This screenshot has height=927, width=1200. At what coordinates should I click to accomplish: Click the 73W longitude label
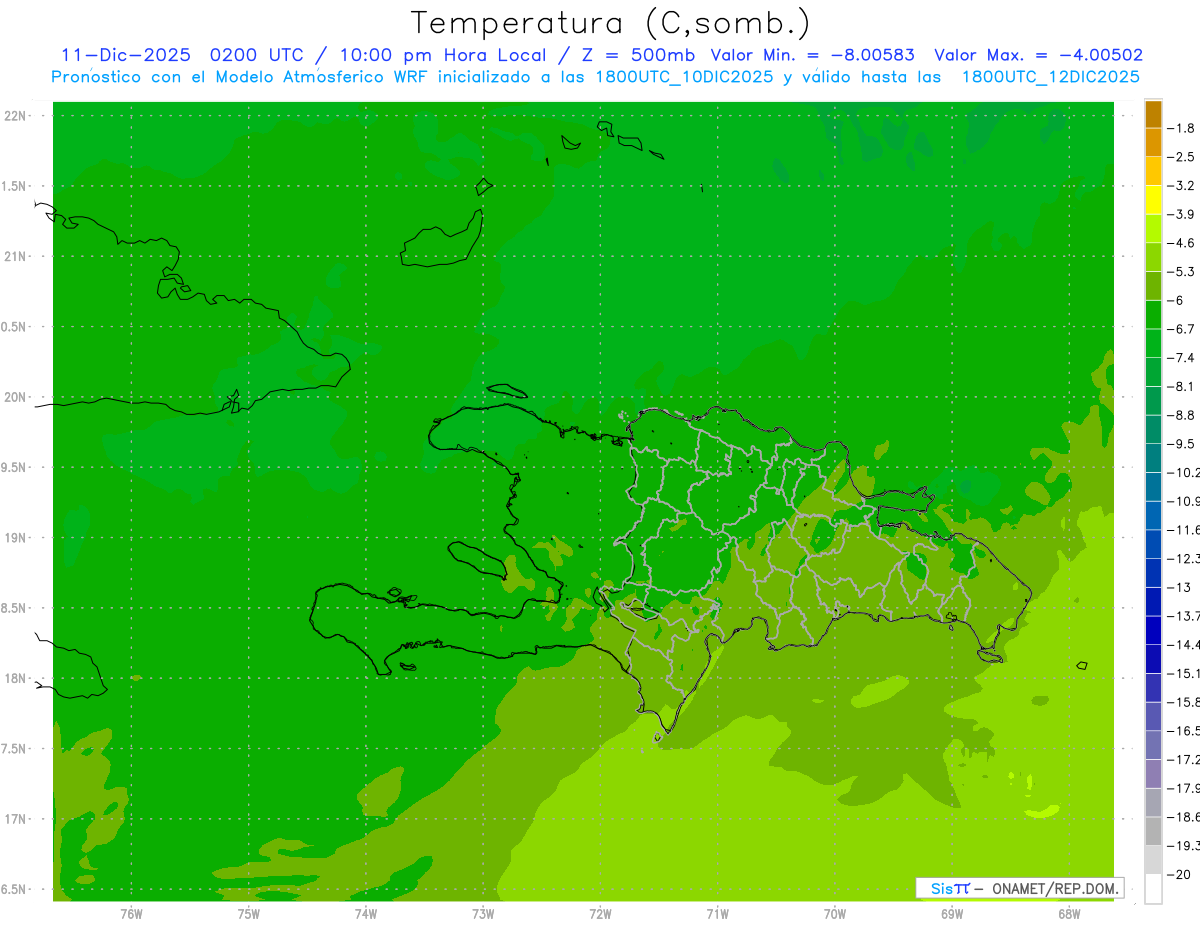[x=483, y=913]
